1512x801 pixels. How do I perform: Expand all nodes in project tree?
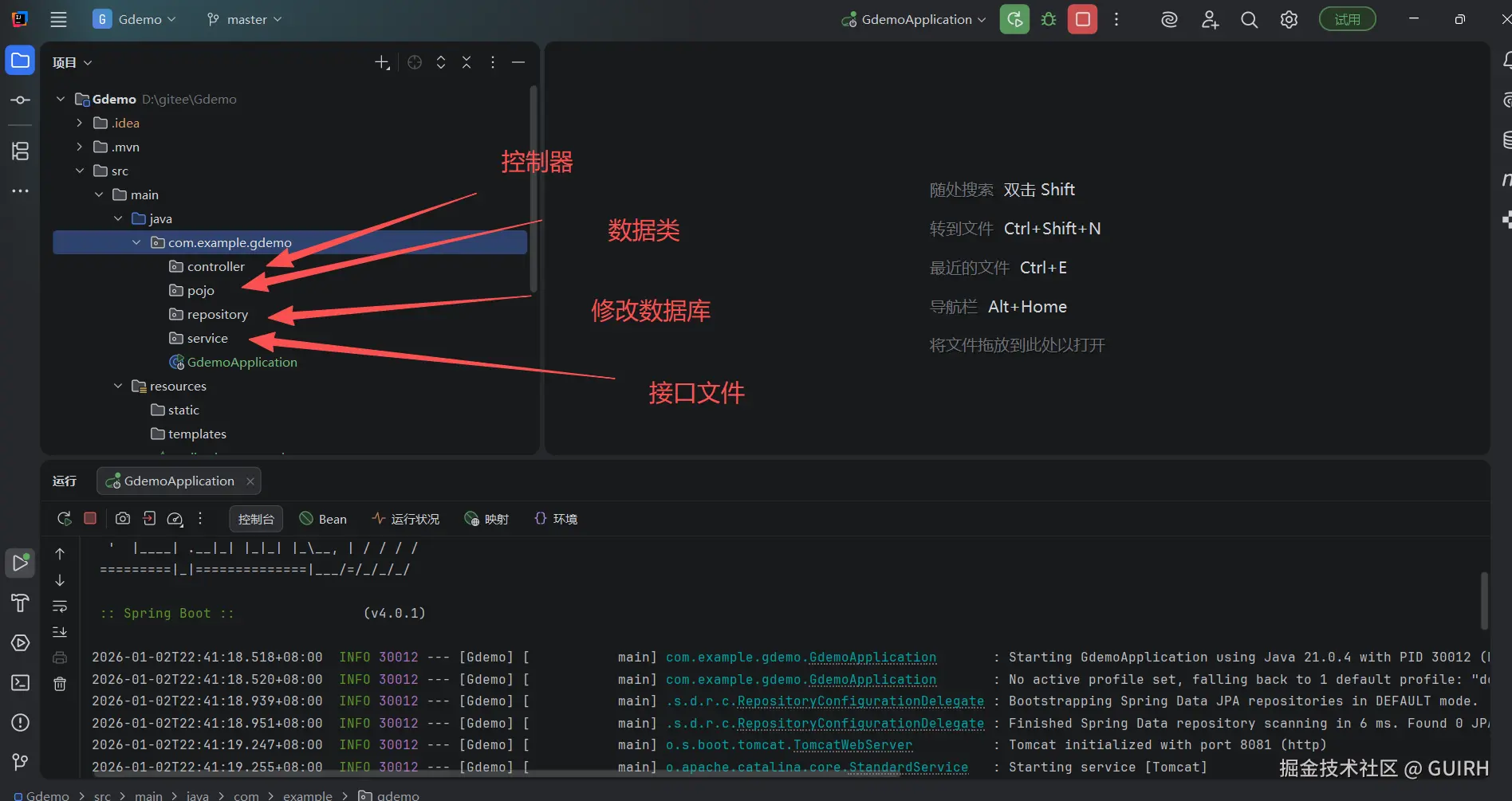coord(441,62)
